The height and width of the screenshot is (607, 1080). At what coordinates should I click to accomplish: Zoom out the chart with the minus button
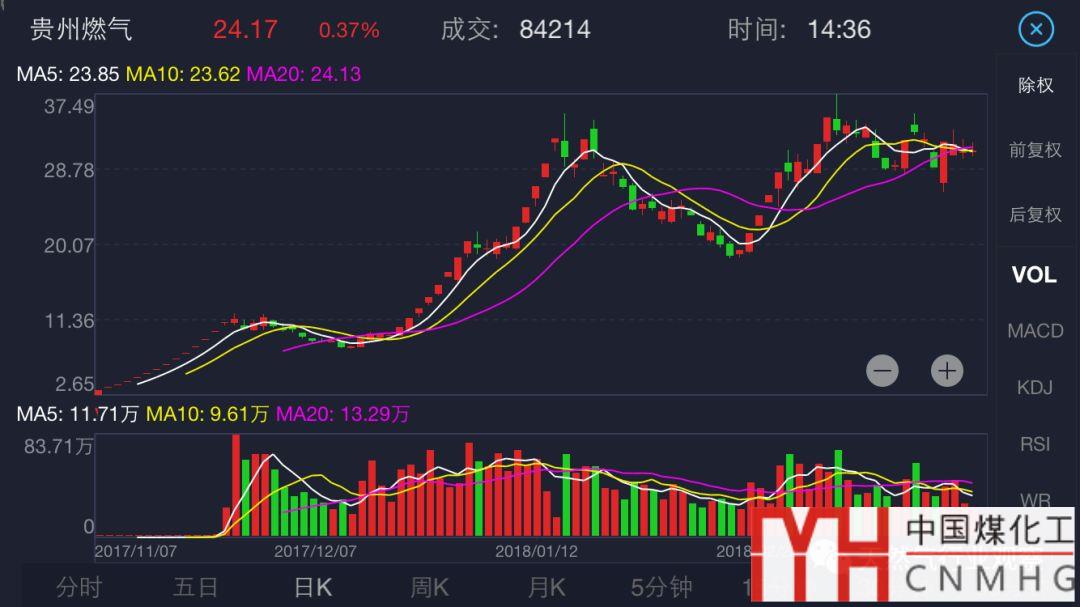click(882, 371)
